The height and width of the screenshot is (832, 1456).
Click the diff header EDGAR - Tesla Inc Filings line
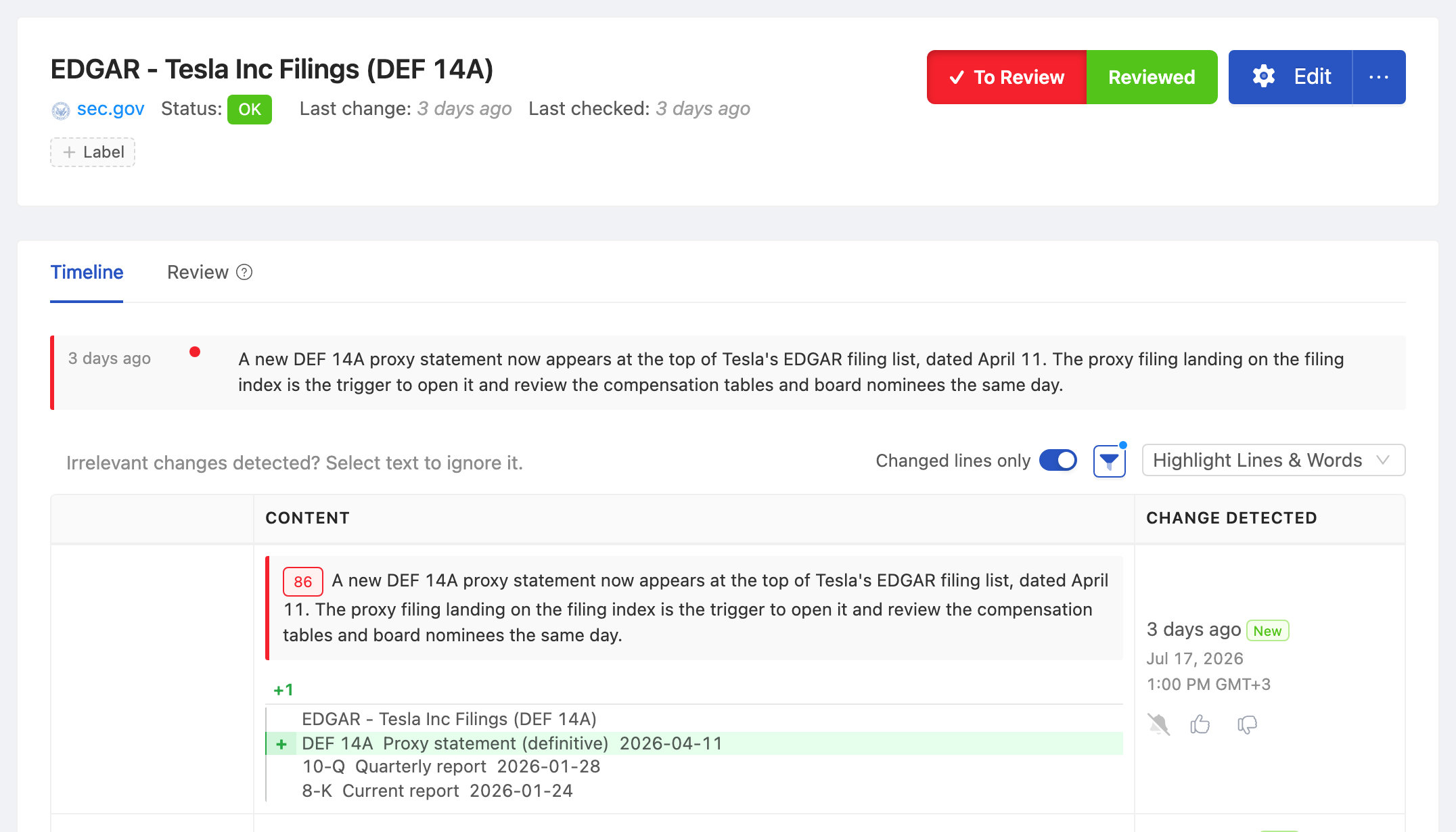tap(449, 719)
